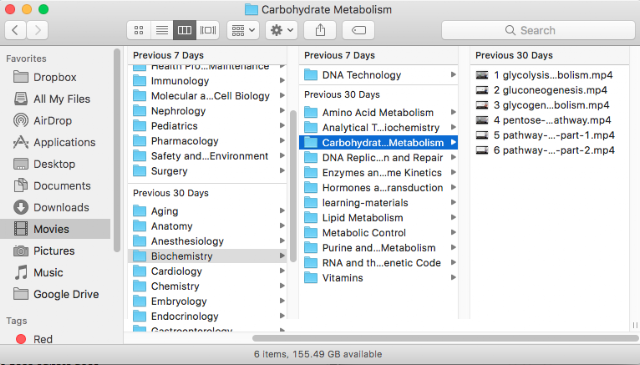This screenshot has width=640, height=365.
Task: Expand the Analytical Biochemistry folder arrow
Action: pos(453,127)
